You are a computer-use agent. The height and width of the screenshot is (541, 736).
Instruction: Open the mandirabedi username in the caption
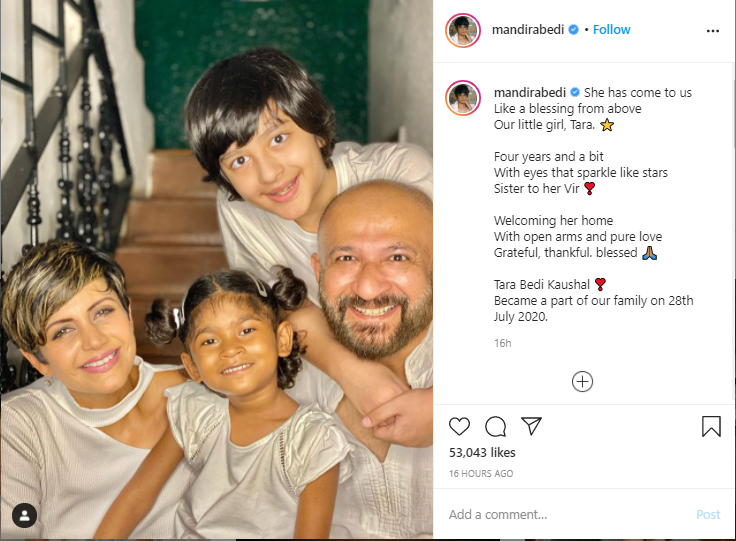pyautogui.click(x=529, y=92)
